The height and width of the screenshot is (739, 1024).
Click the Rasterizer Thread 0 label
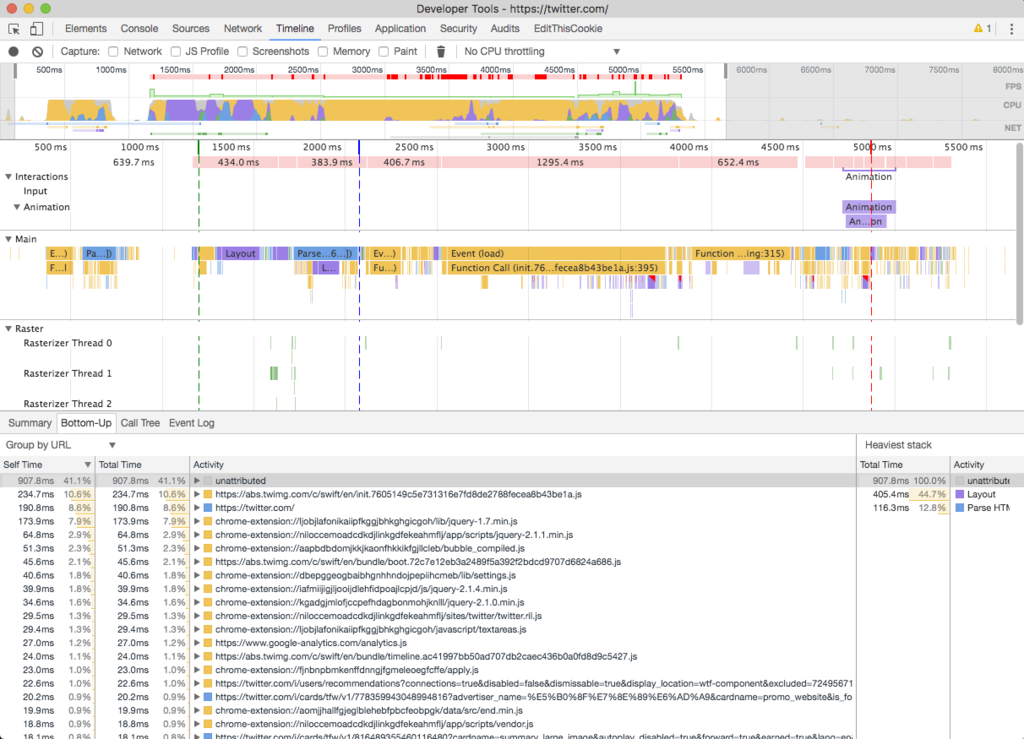coord(68,343)
